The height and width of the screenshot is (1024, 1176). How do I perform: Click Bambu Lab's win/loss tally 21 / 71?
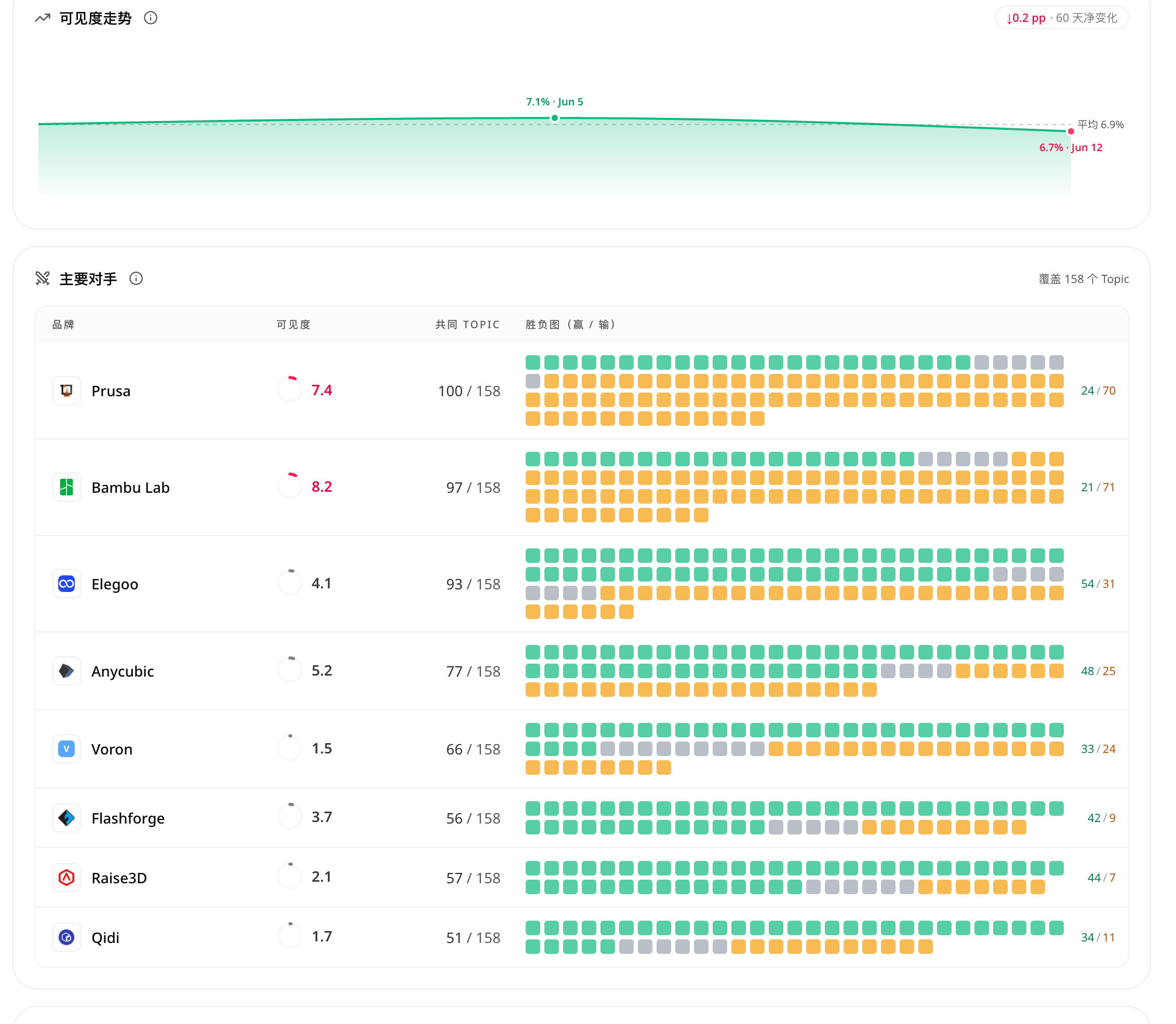click(1098, 488)
